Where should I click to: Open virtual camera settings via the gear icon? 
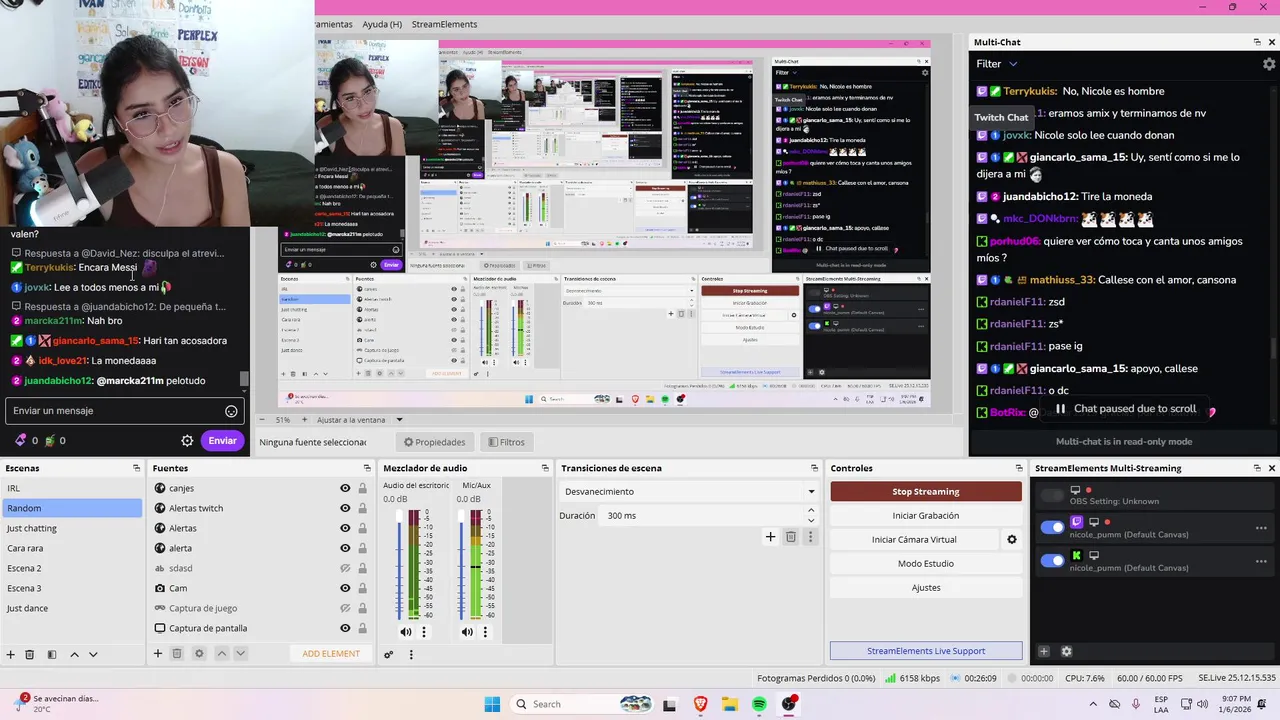[1012, 540]
